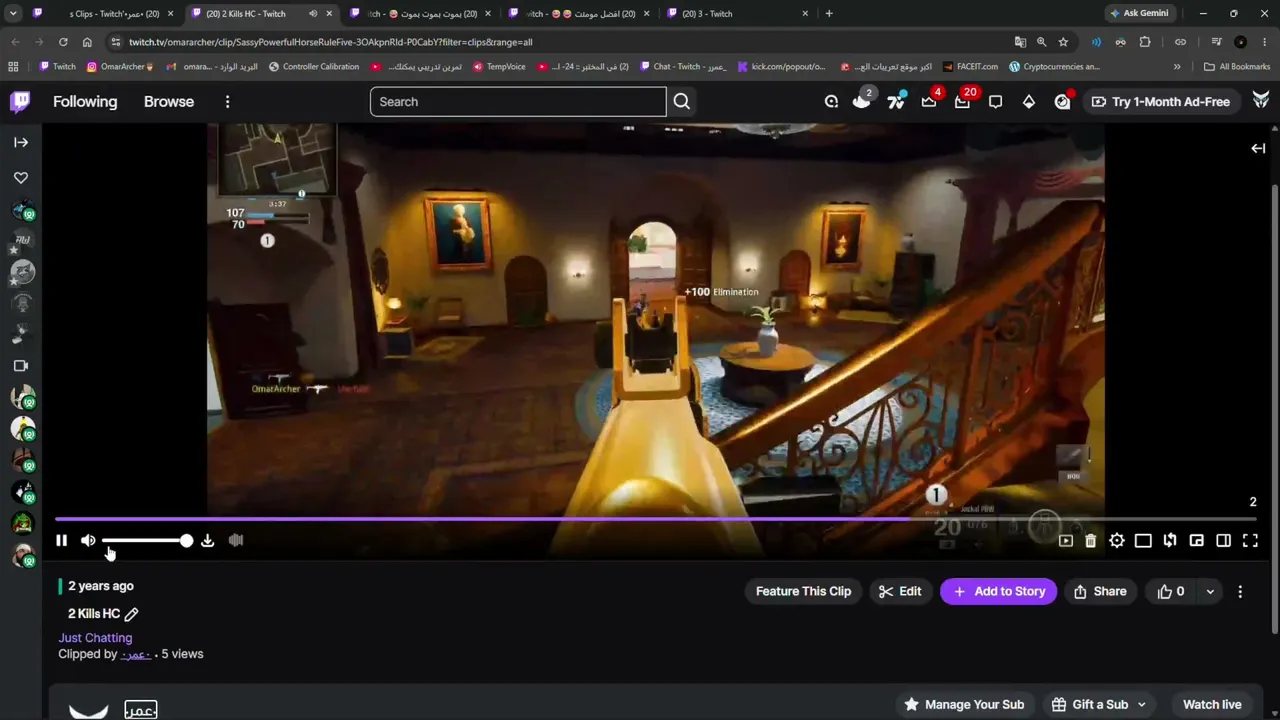Click Try 1-Month Ad-Free button

tap(1160, 101)
